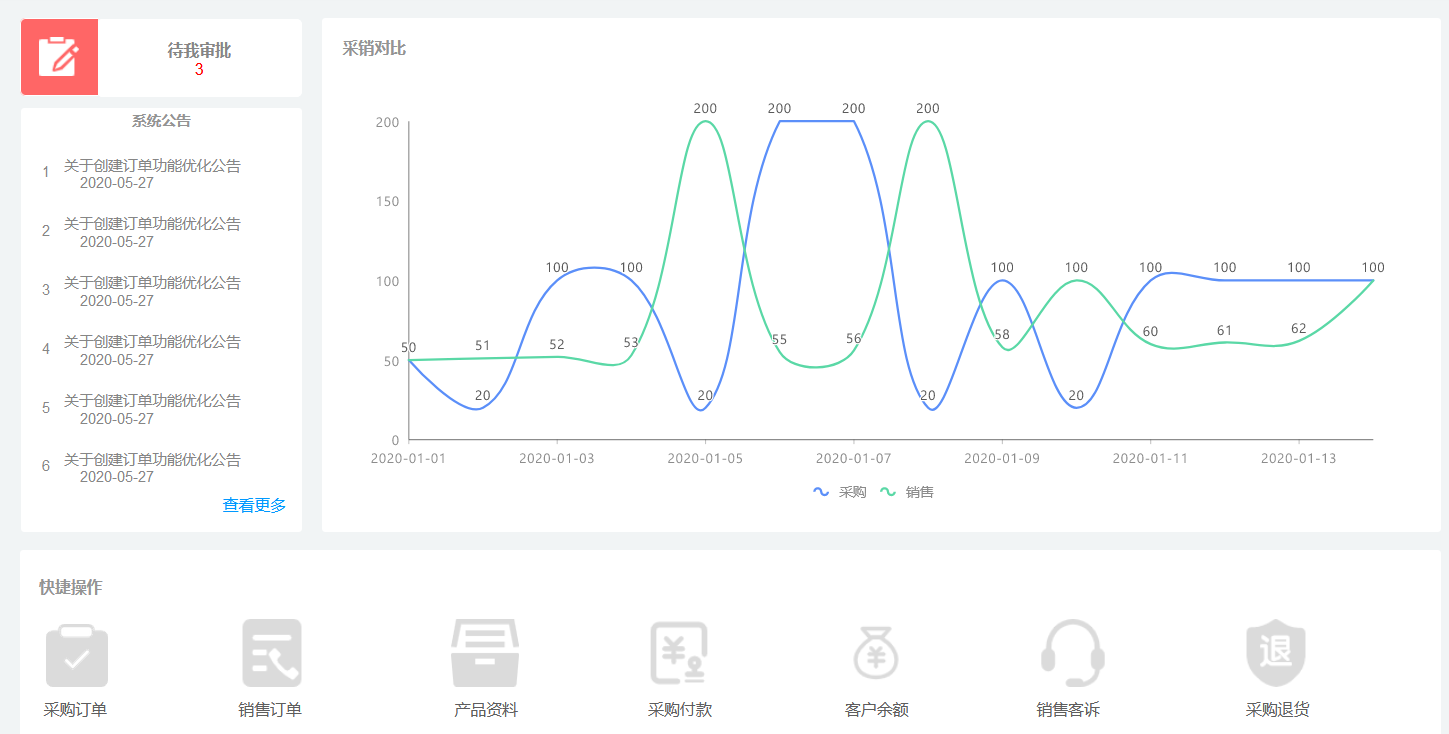
Task: Click the 采购付款 label text
Action: pyautogui.click(x=680, y=710)
